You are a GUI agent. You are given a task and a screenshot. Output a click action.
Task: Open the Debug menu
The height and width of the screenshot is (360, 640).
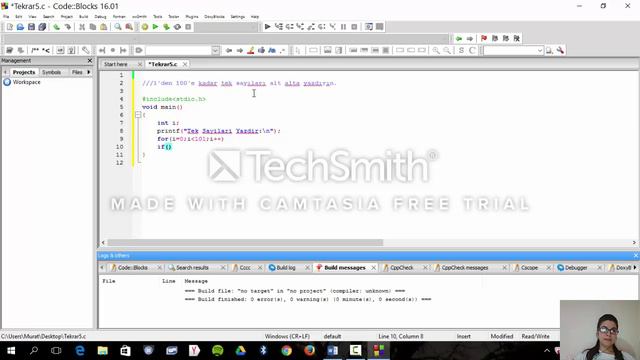(100, 17)
